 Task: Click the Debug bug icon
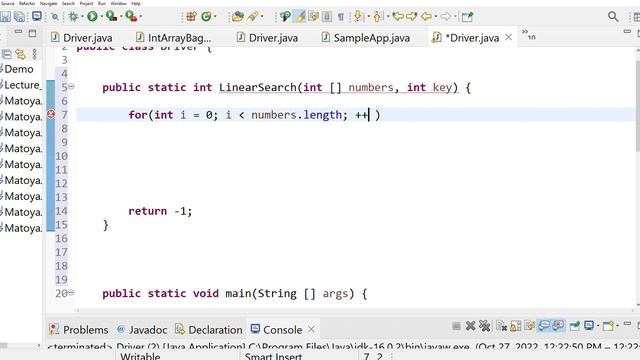tap(73, 16)
